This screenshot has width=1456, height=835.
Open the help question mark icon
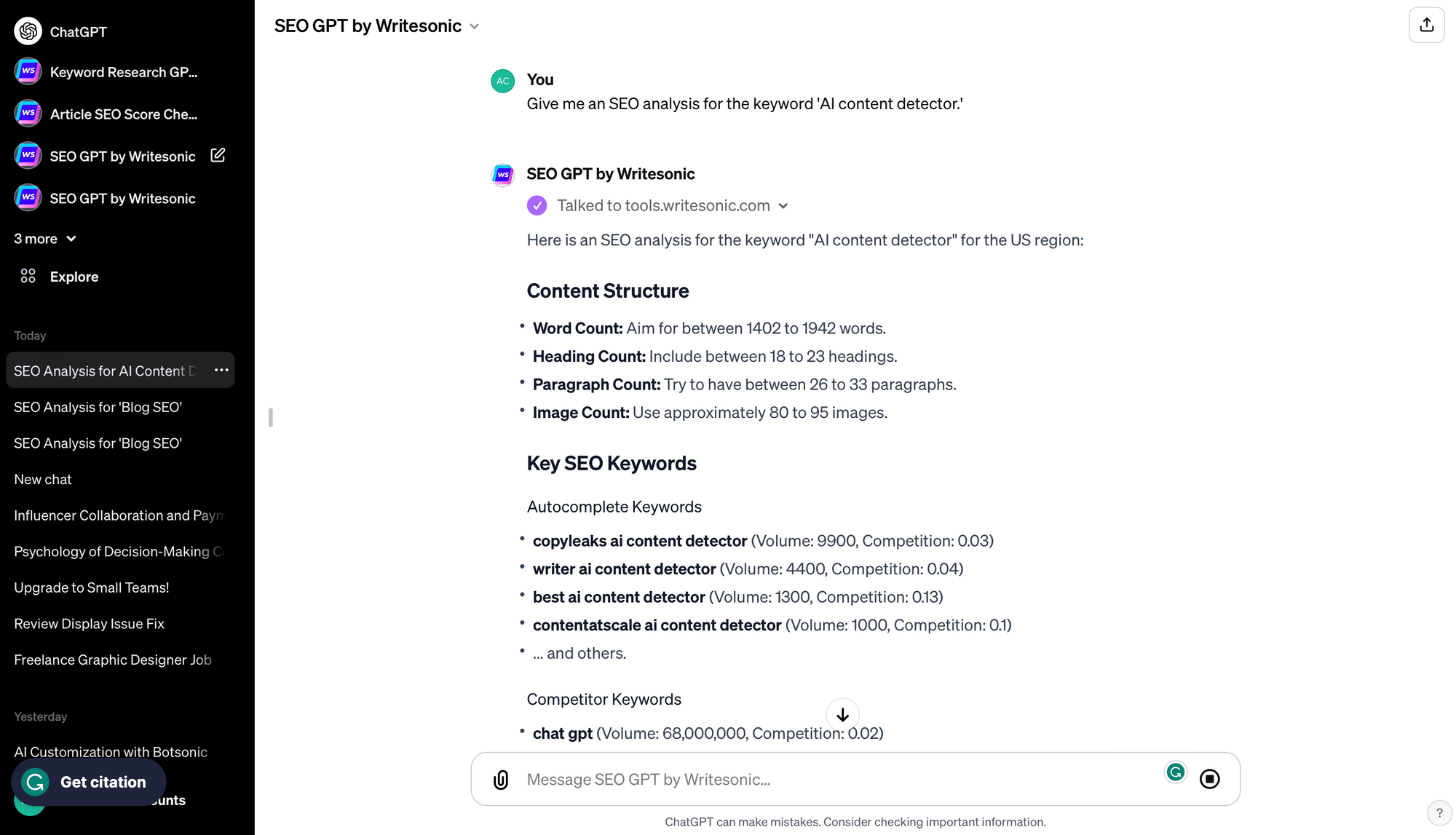point(1439,813)
